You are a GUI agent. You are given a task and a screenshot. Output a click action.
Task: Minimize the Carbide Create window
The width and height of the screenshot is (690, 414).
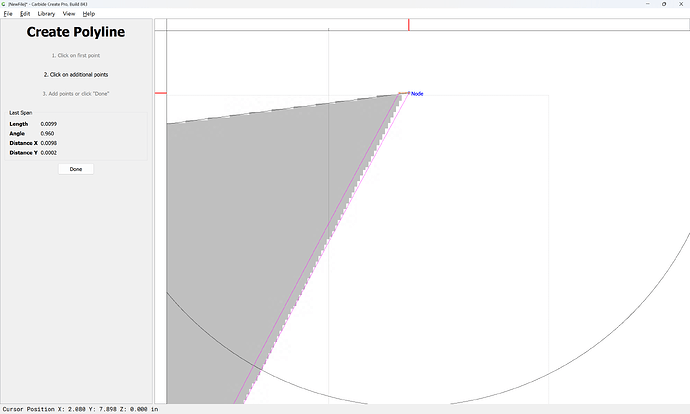(x=648, y=4)
